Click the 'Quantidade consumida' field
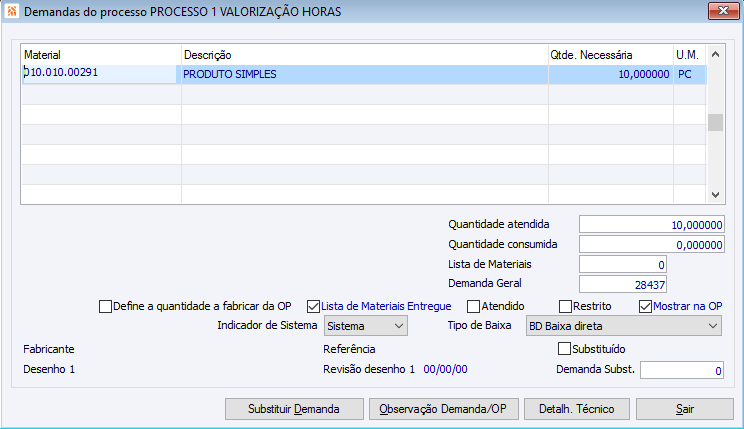 (651, 244)
